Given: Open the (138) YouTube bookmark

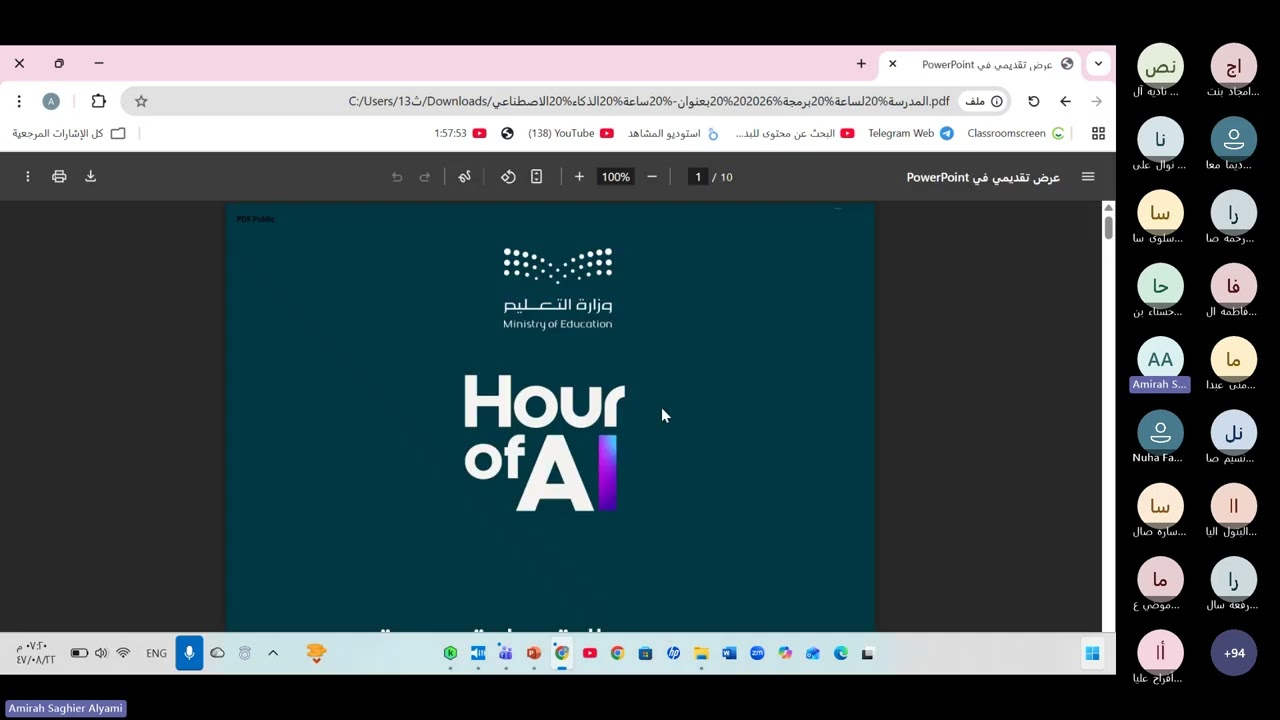Looking at the screenshot, I should [x=570, y=133].
